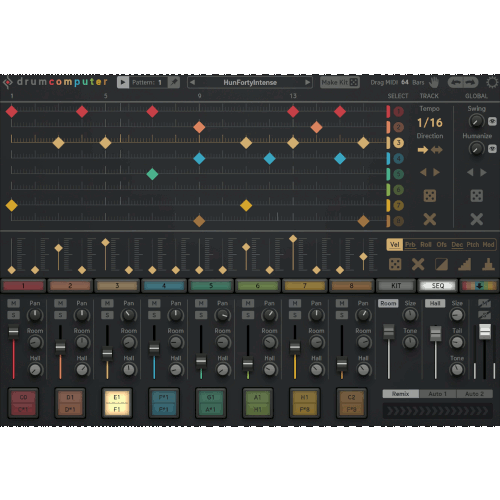
Task: Click the Swing knob
Action: pyautogui.click(x=476, y=121)
